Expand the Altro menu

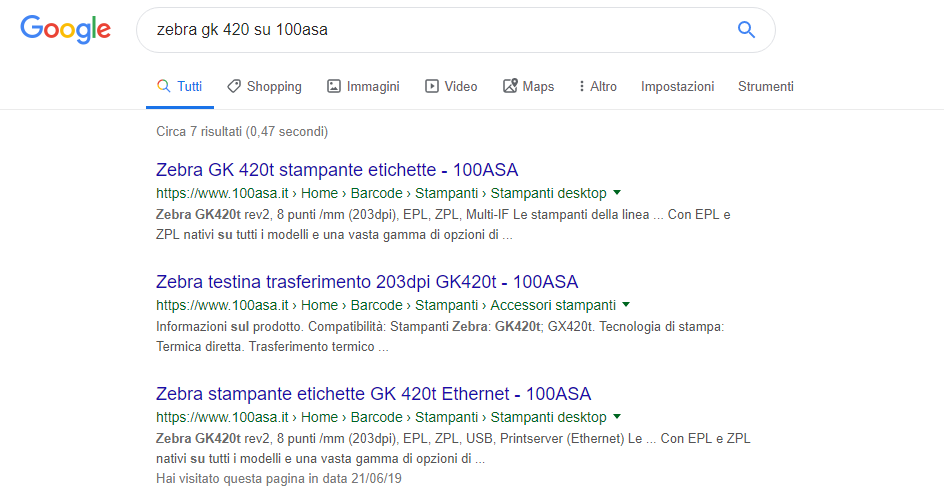click(x=597, y=87)
